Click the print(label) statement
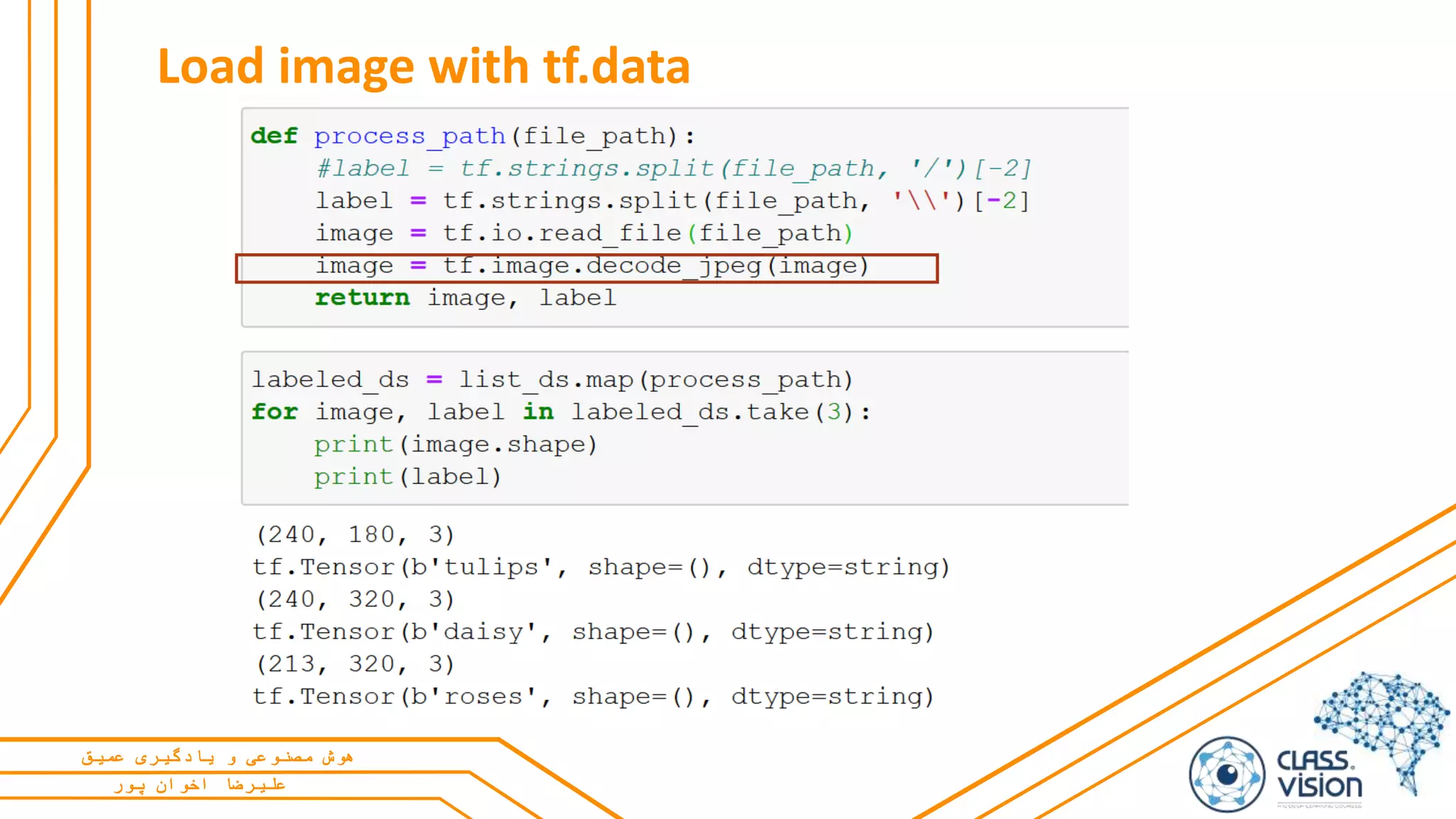1456x819 pixels. [x=407, y=477]
